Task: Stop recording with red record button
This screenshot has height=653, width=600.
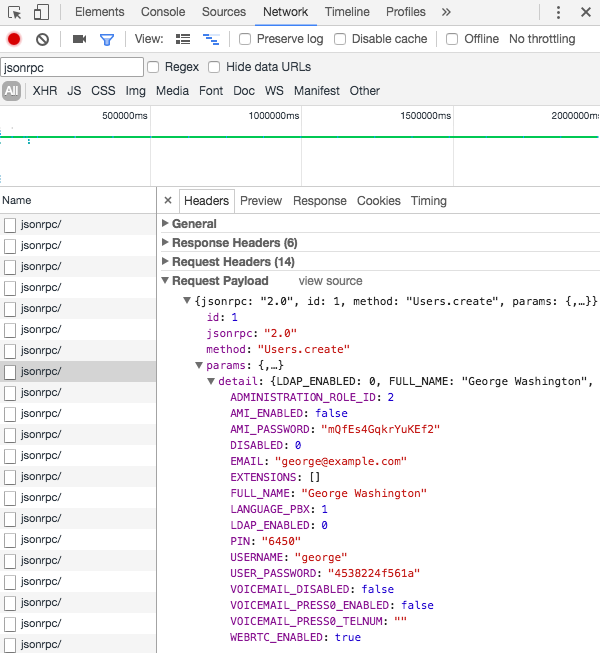Action: point(14,39)
